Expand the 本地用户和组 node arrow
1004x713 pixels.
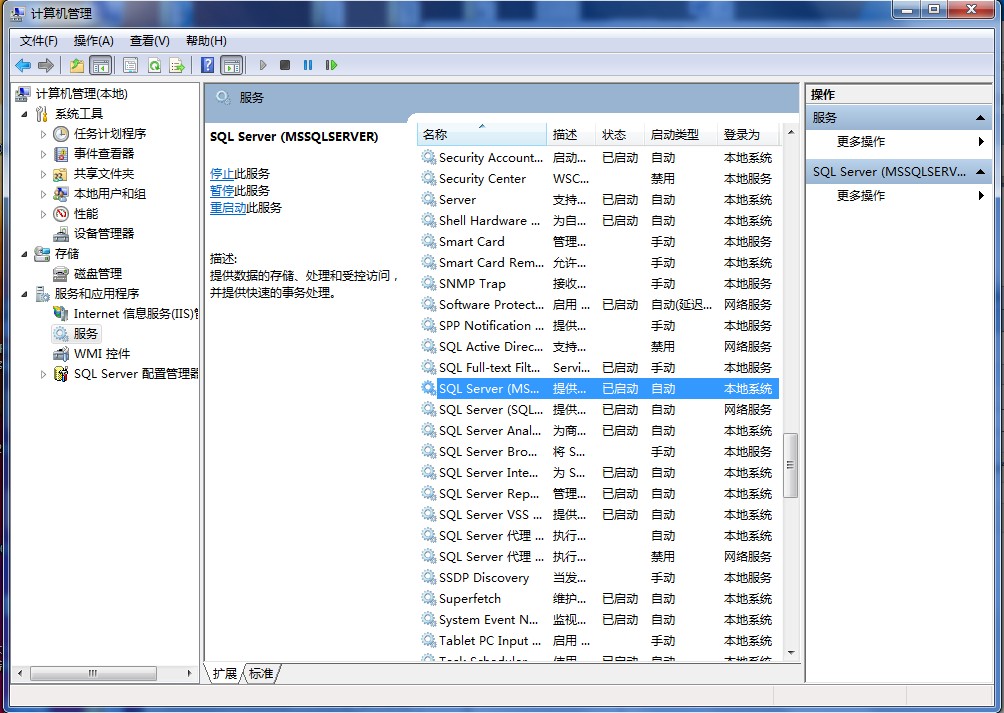pyautogui.click(x=44, y=193)
